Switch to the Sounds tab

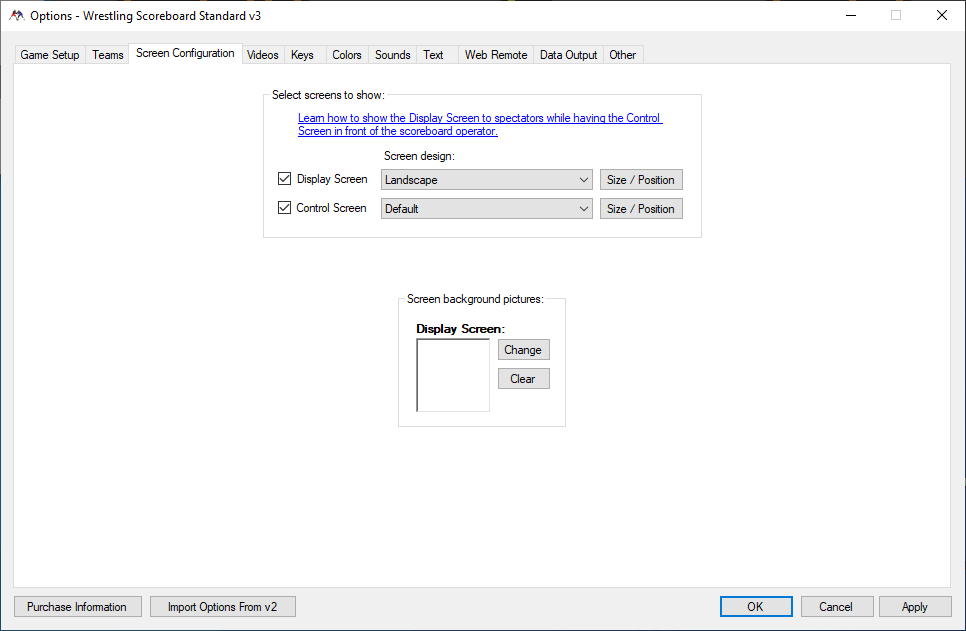click(392, 55)
